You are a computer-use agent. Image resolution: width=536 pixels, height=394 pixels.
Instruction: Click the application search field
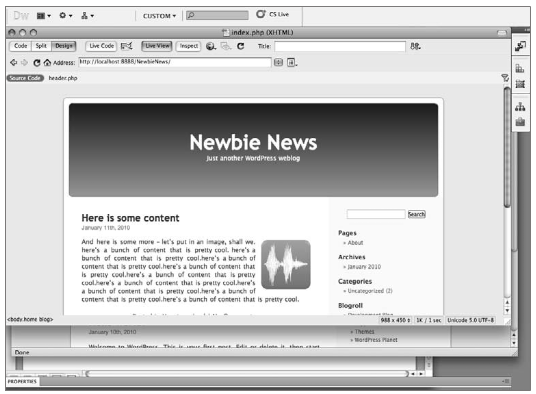click(x=217, y=15)
